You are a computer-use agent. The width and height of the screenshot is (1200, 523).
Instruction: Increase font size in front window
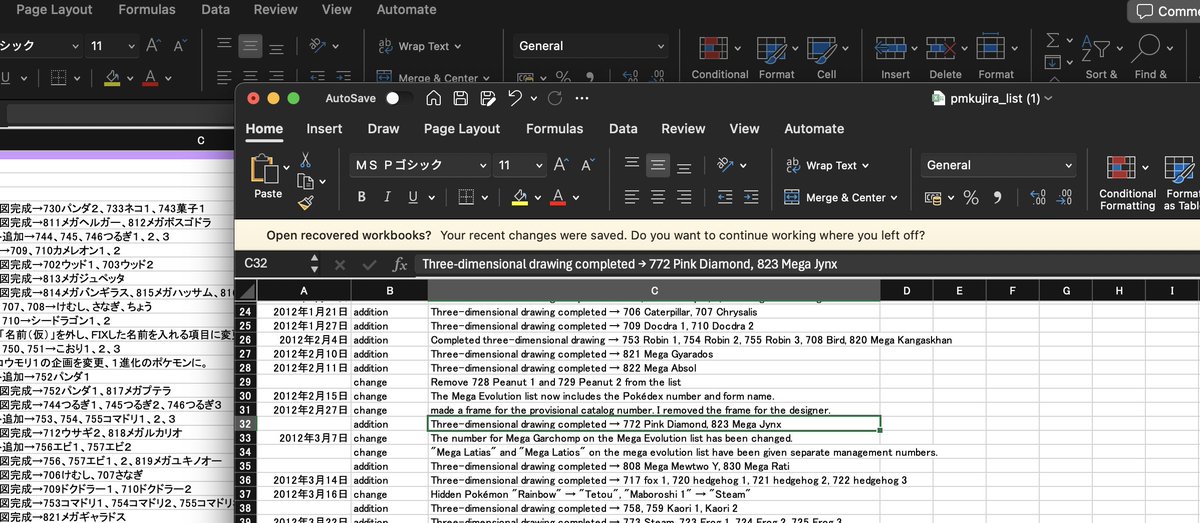point(561,165)
